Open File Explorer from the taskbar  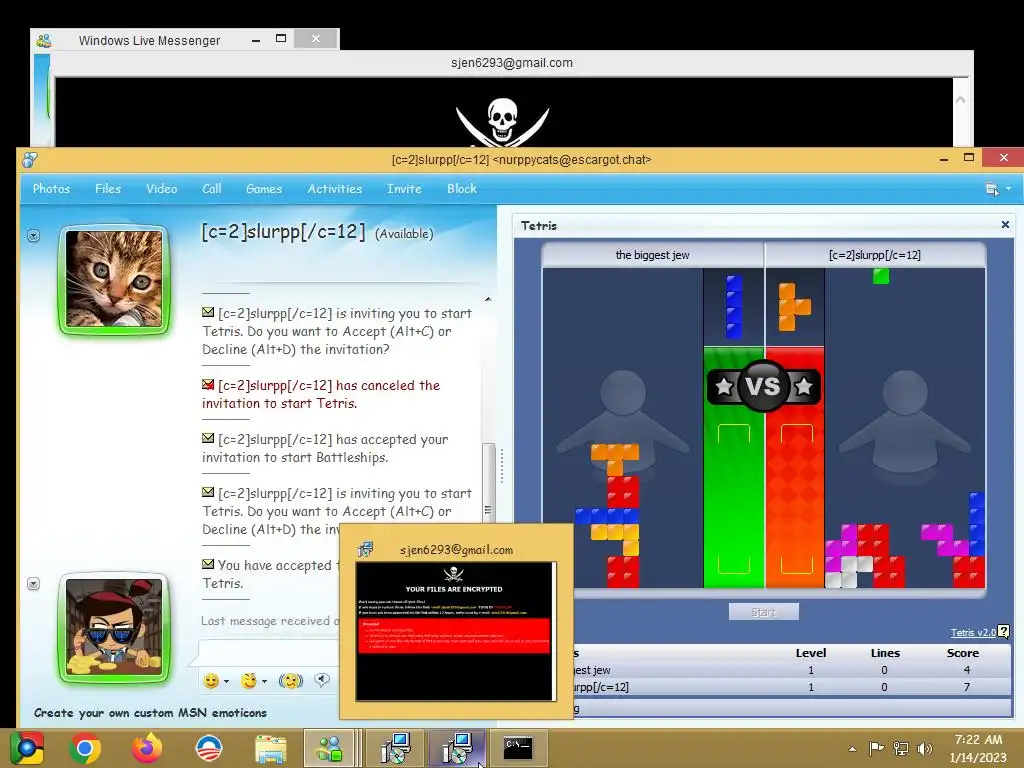click(270, 748)
